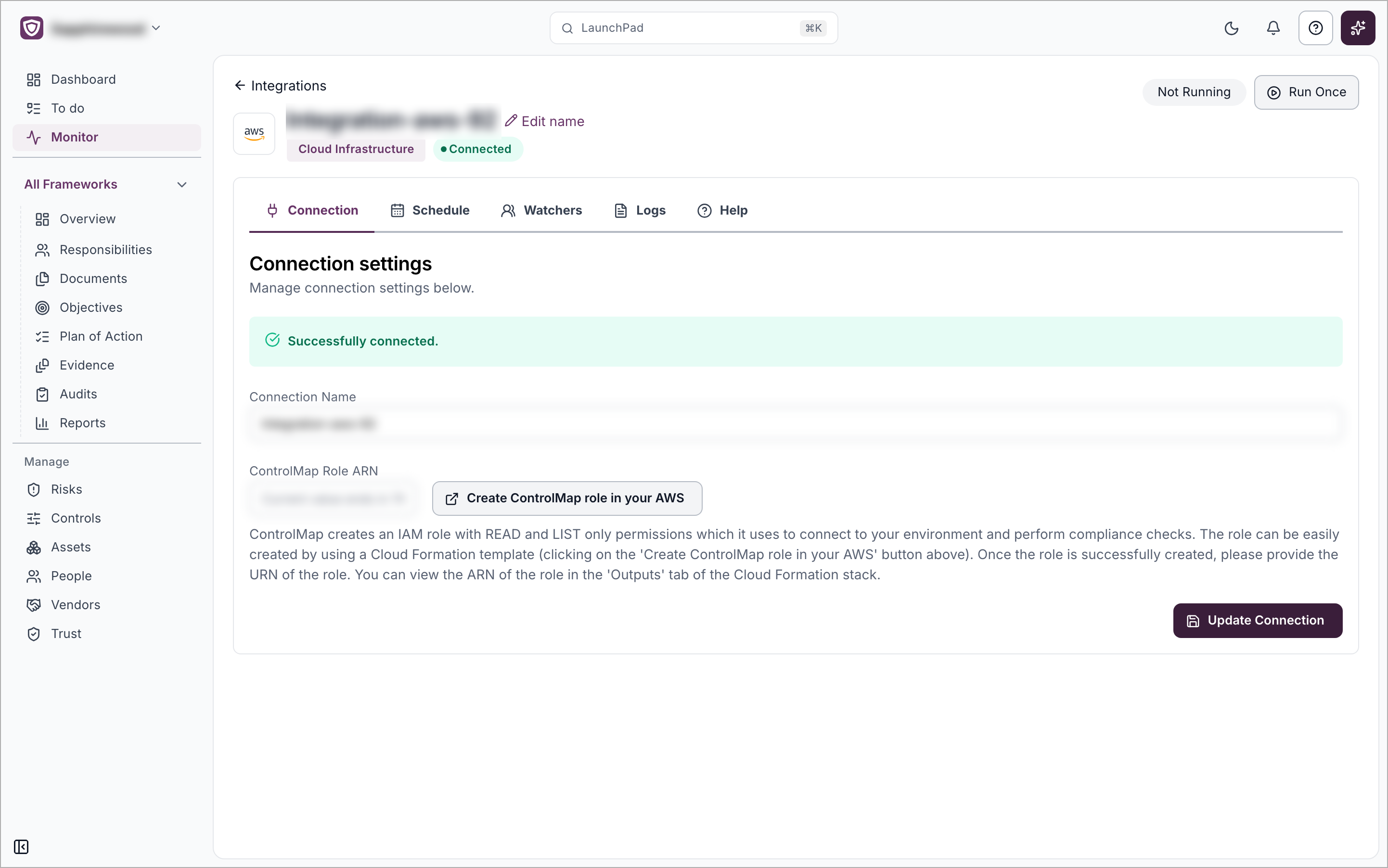Collapse sidebar panel icon

click(x=21, y=847)
